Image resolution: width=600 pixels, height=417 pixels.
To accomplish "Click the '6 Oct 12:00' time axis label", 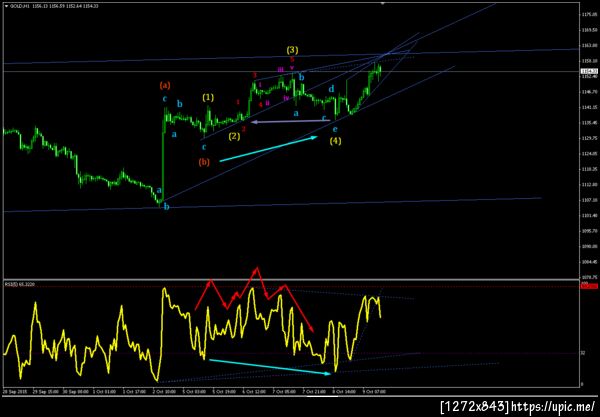I will 255,392.
